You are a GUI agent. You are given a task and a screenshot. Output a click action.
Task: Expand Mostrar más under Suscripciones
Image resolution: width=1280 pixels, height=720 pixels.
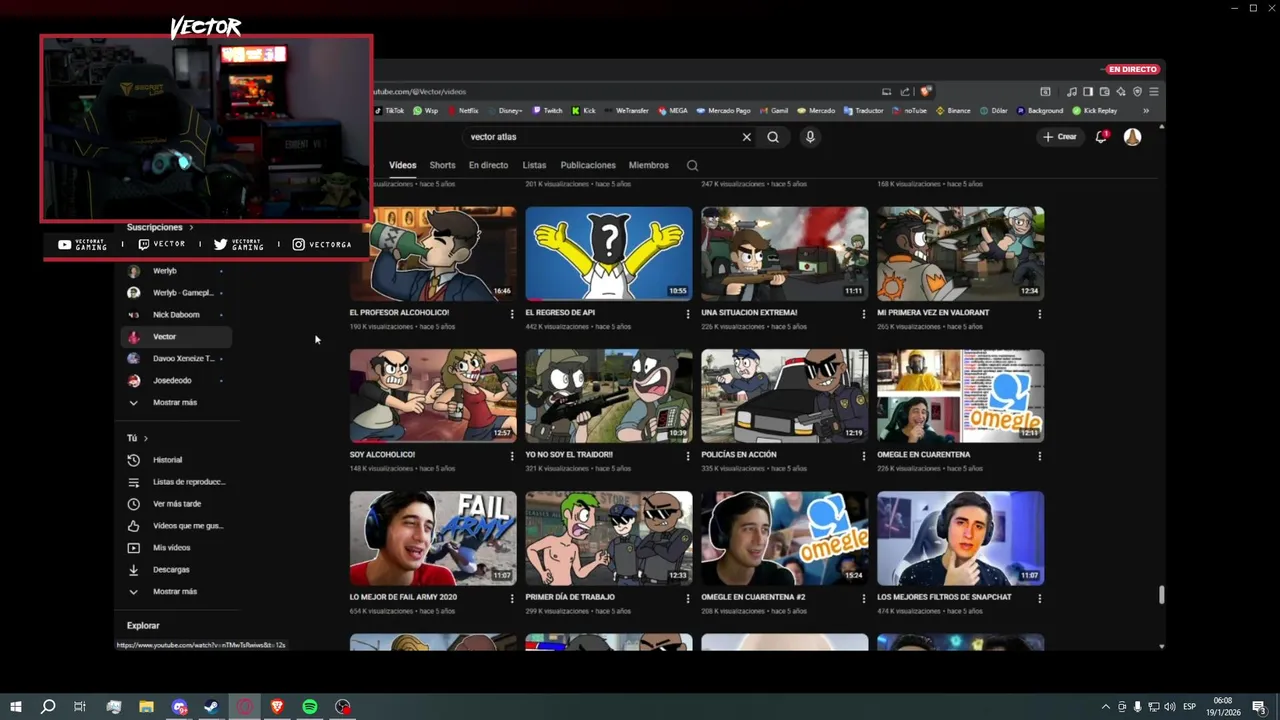[x=174, y=402]
